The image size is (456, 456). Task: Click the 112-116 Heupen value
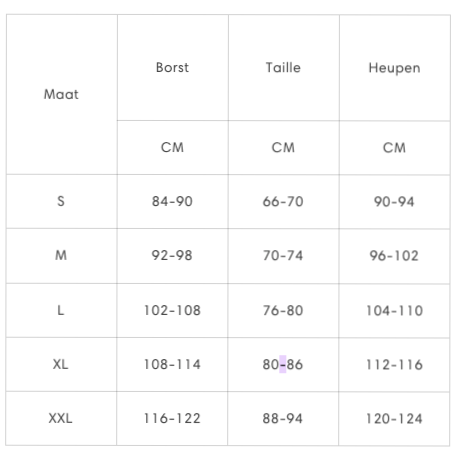pos(394,365)
